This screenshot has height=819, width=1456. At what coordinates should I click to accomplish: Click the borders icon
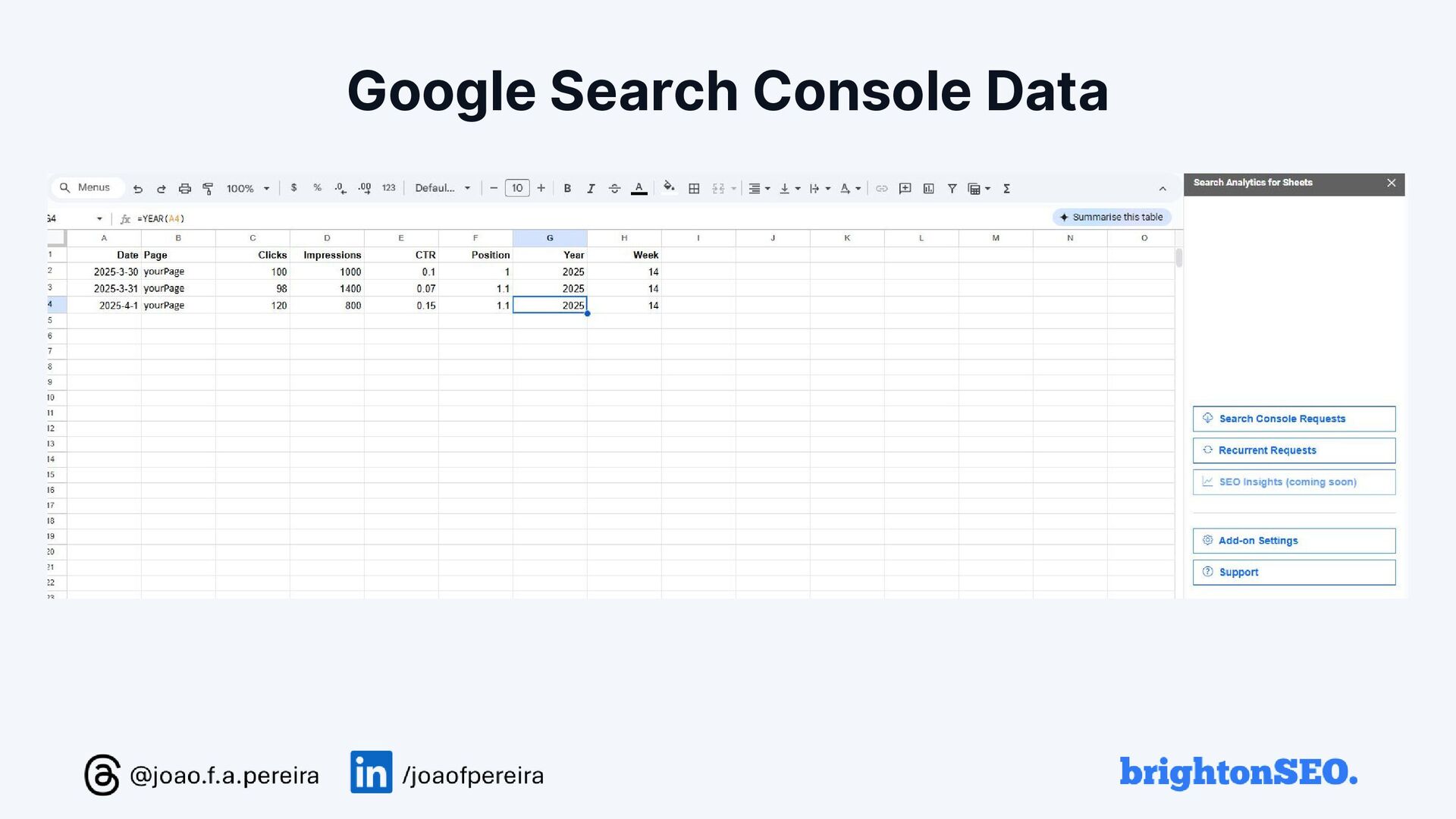tap(694, 189)
